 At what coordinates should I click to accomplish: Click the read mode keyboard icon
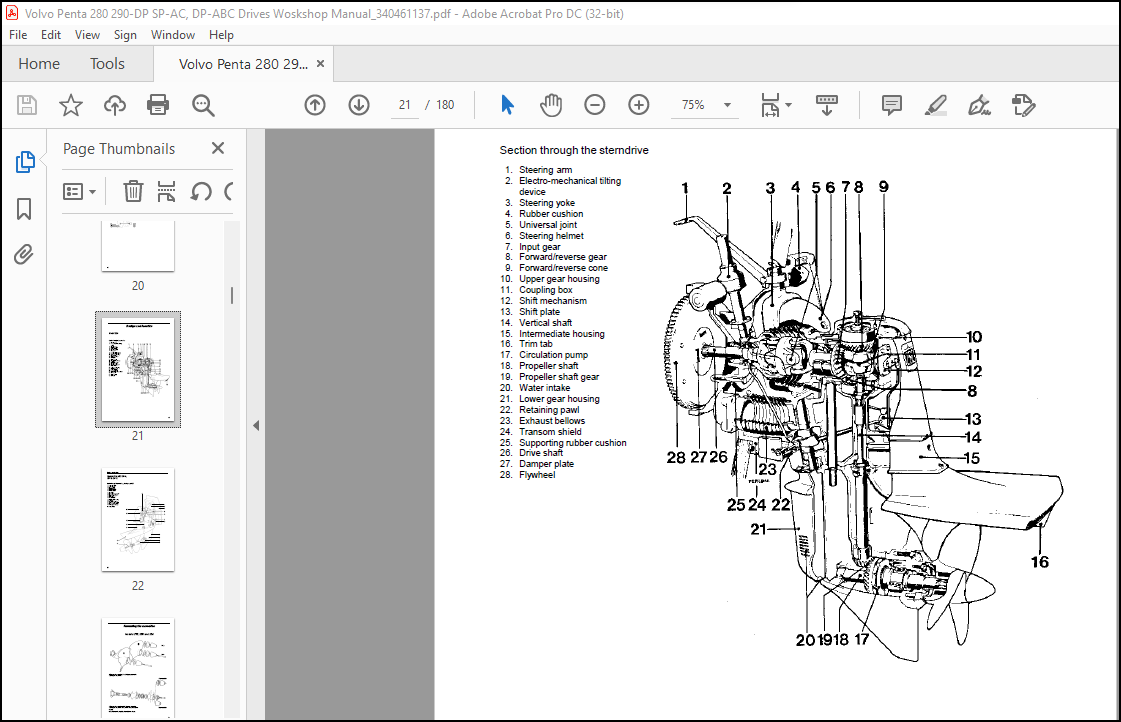coord(826,105)
